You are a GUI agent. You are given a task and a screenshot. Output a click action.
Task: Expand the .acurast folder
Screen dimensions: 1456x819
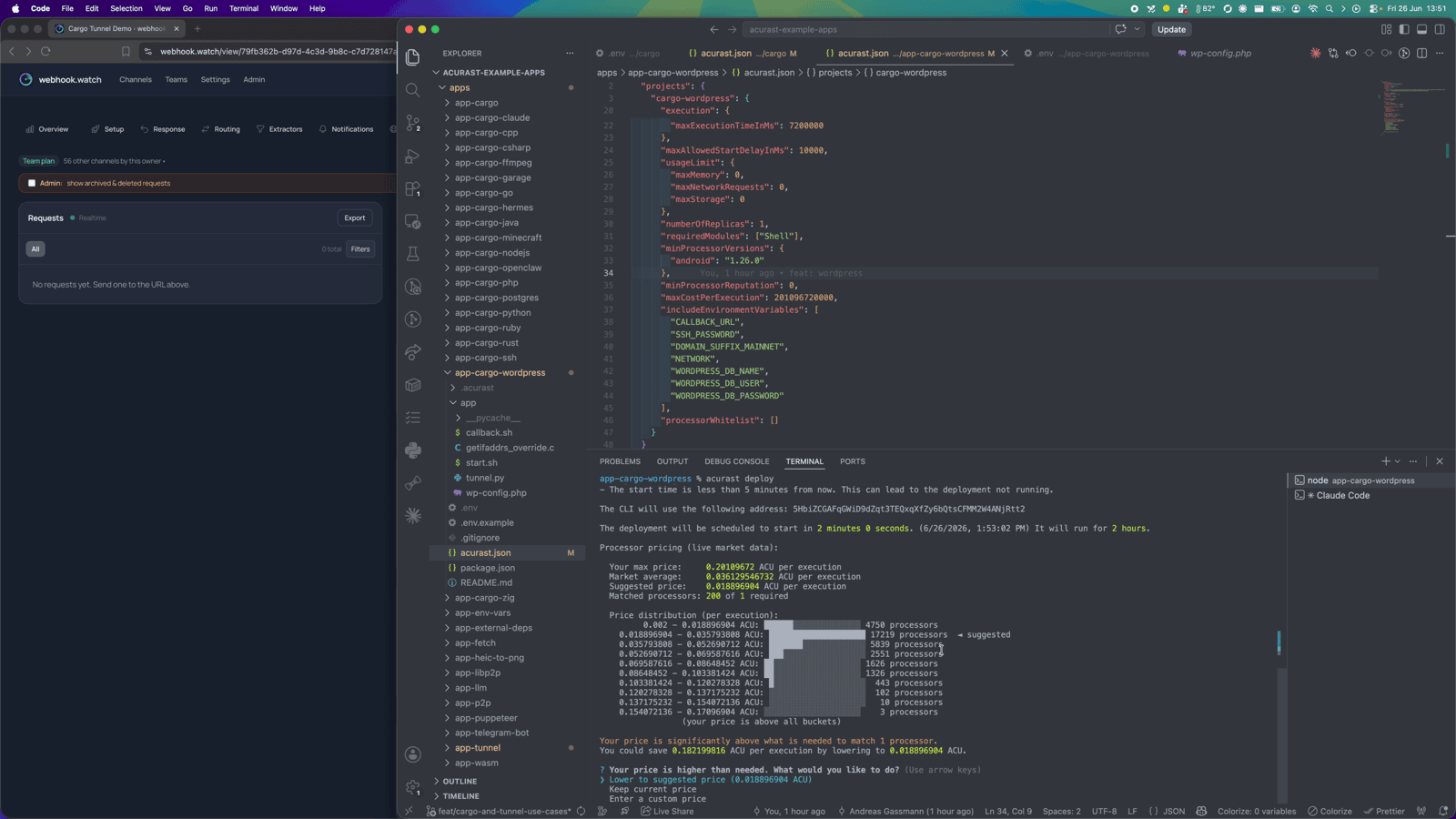(x=477, y=388)
